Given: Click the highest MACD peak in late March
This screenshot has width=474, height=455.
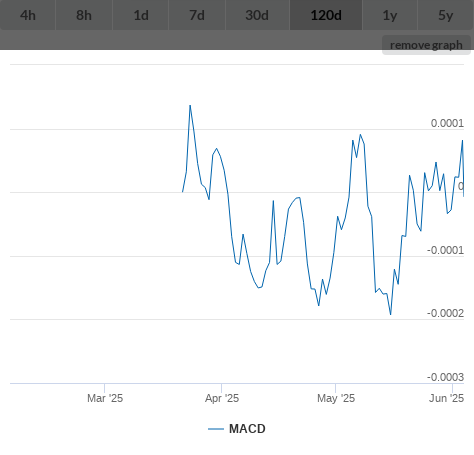Looking at the screenshot, I should [x=190, y=106].
